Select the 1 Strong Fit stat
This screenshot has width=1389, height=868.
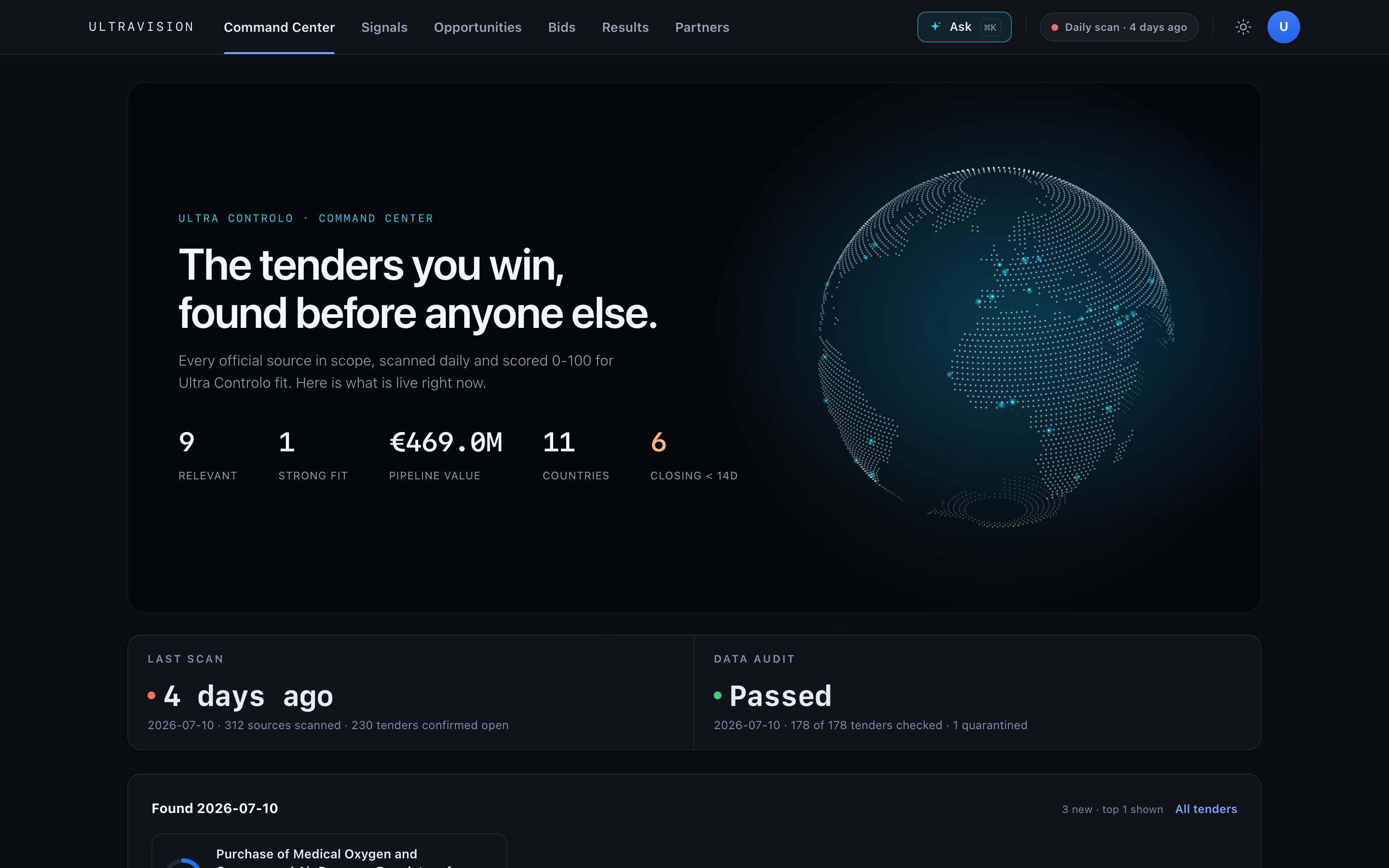tap(313, 456)
